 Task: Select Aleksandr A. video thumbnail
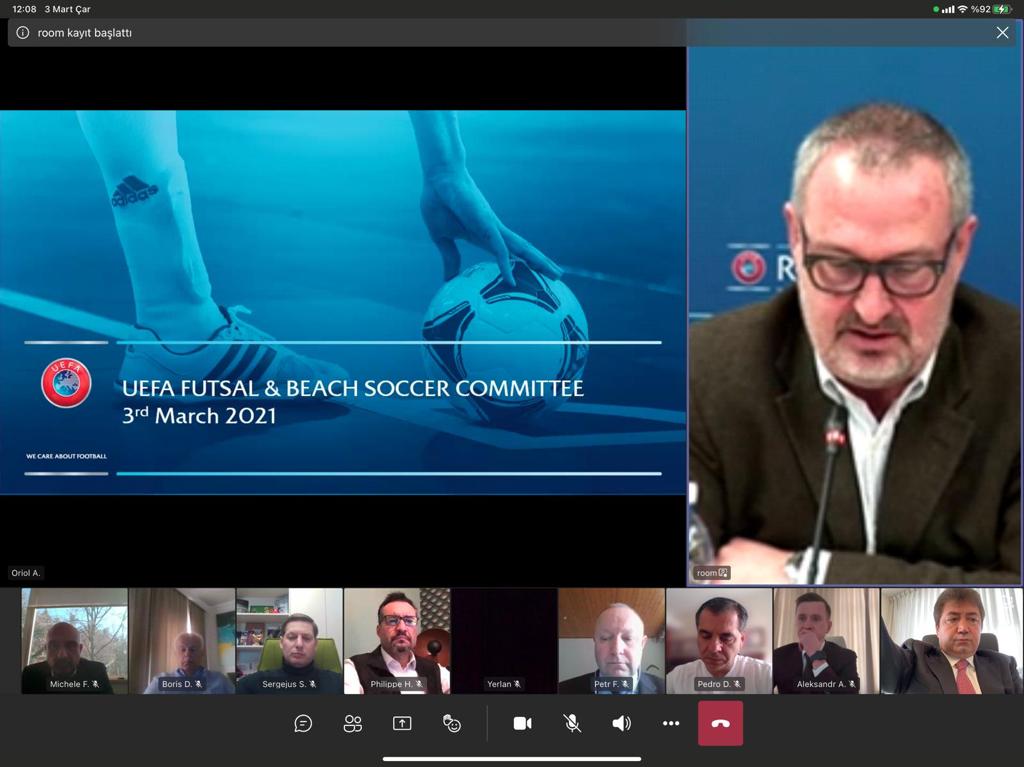coord(826,641)
